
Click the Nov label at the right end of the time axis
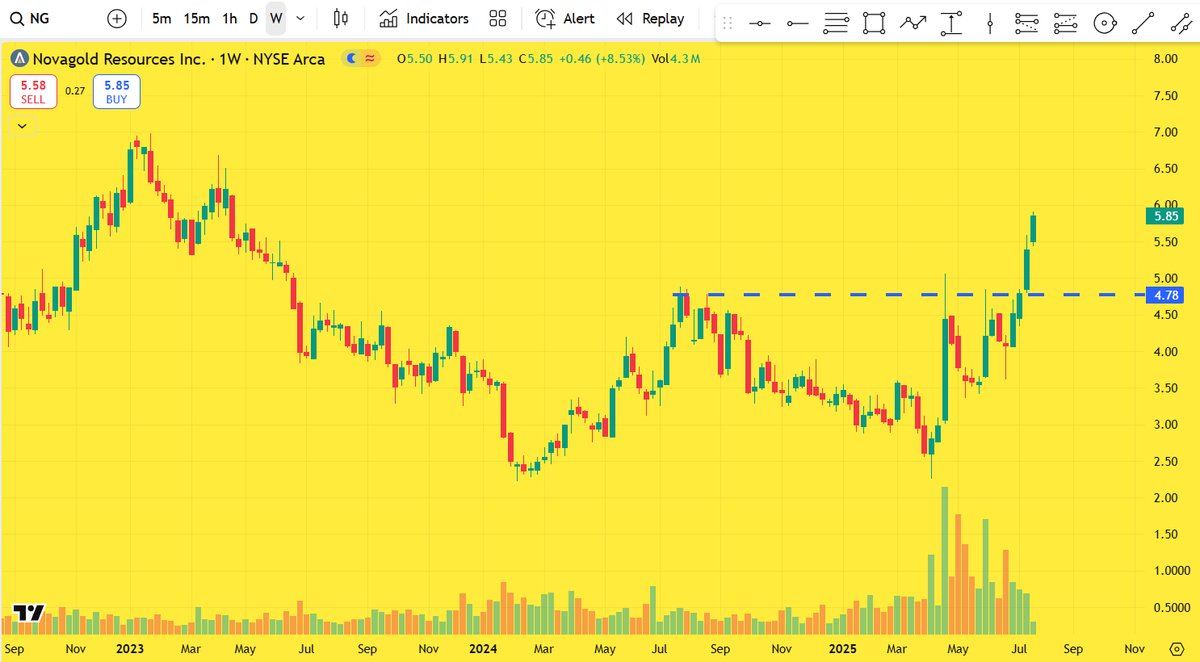click(1135, 648)
